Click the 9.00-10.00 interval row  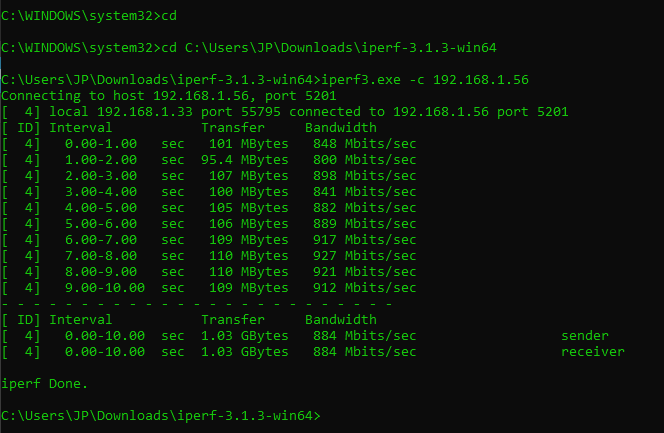209,288
